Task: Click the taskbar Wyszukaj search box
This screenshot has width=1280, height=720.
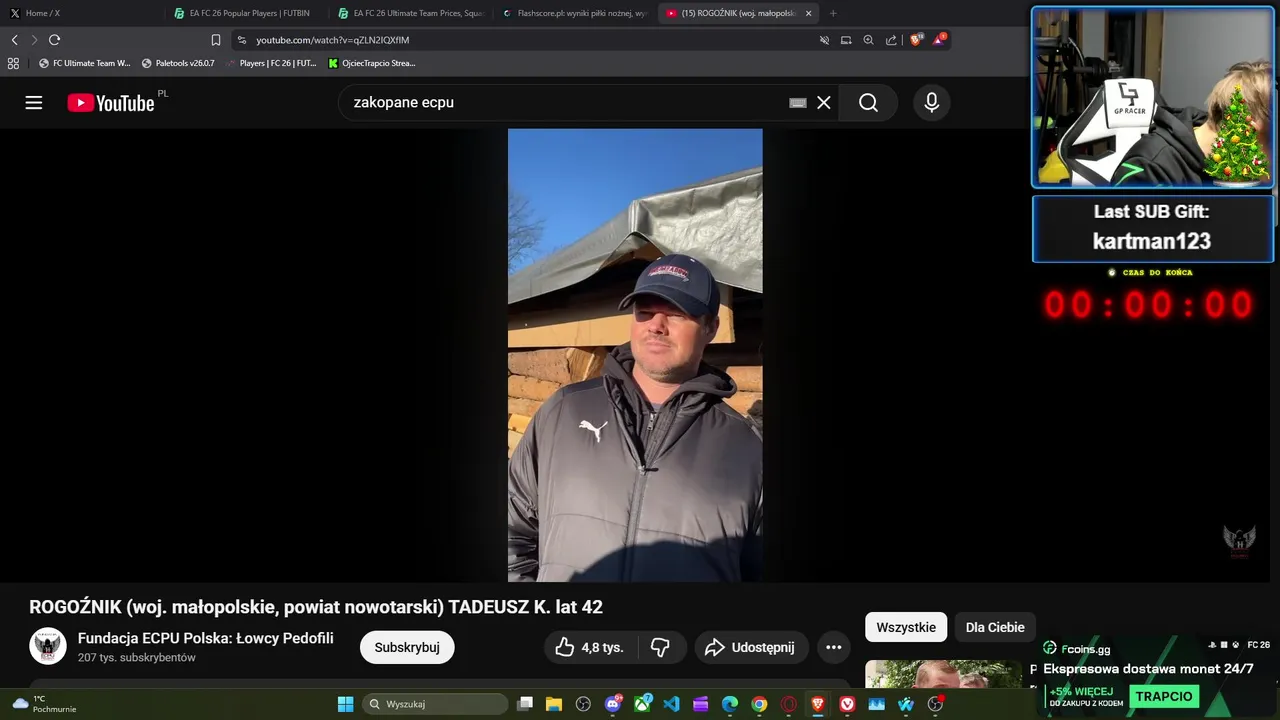Action: [x=435, y=704]
